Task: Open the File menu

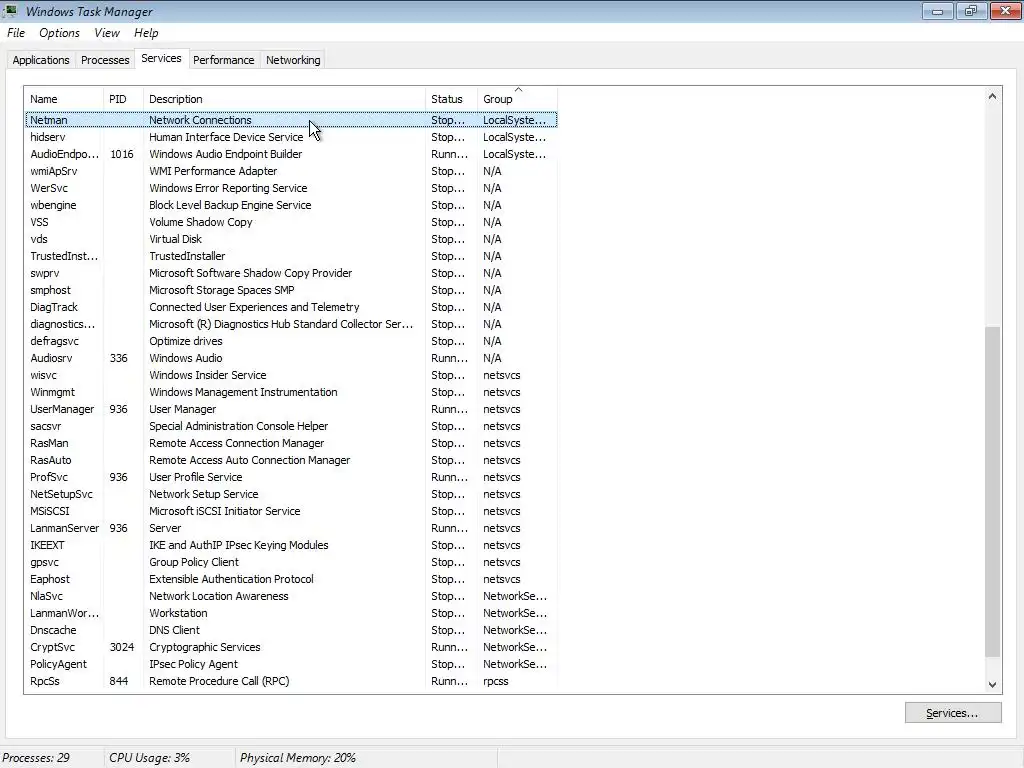Action: point(16,33)
